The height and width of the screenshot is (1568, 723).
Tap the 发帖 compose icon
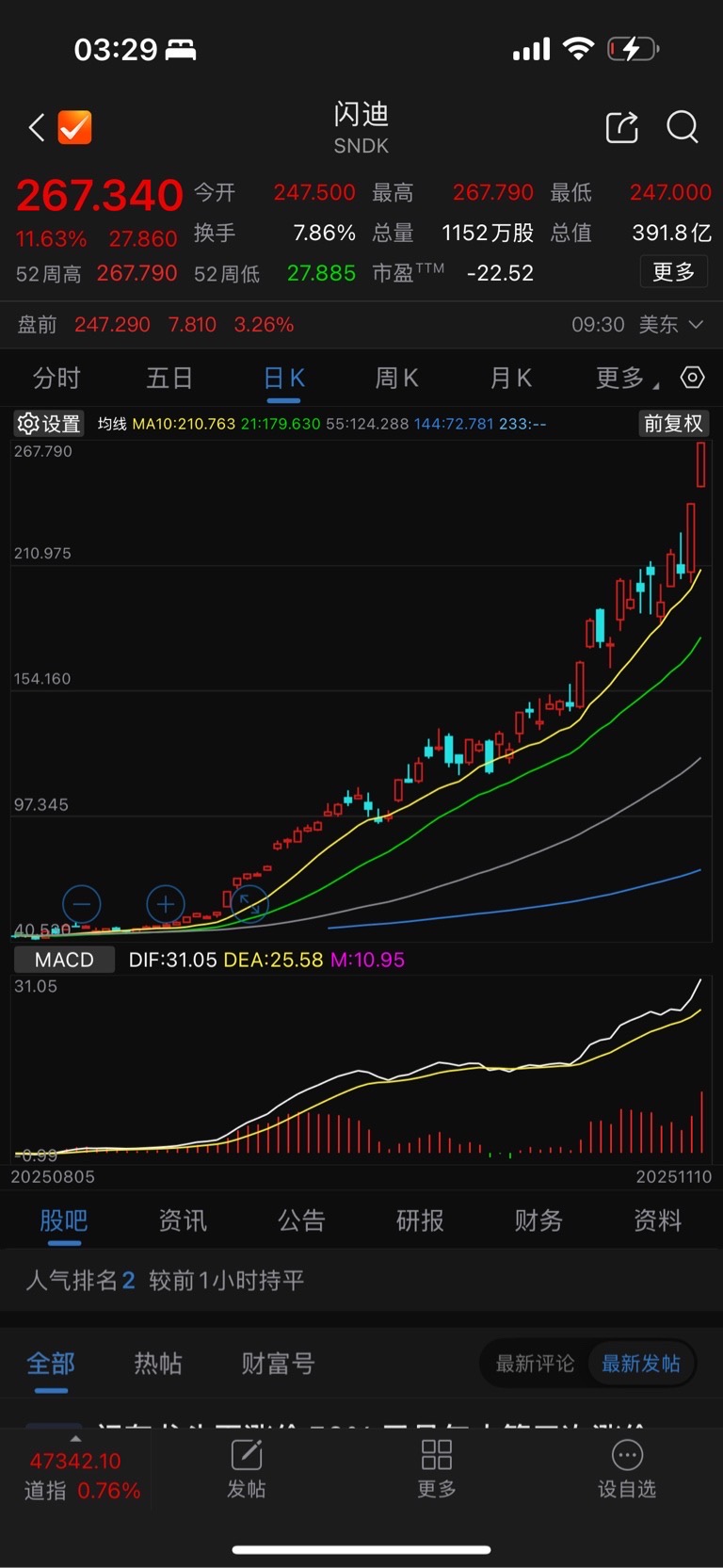coord(247,1455)
